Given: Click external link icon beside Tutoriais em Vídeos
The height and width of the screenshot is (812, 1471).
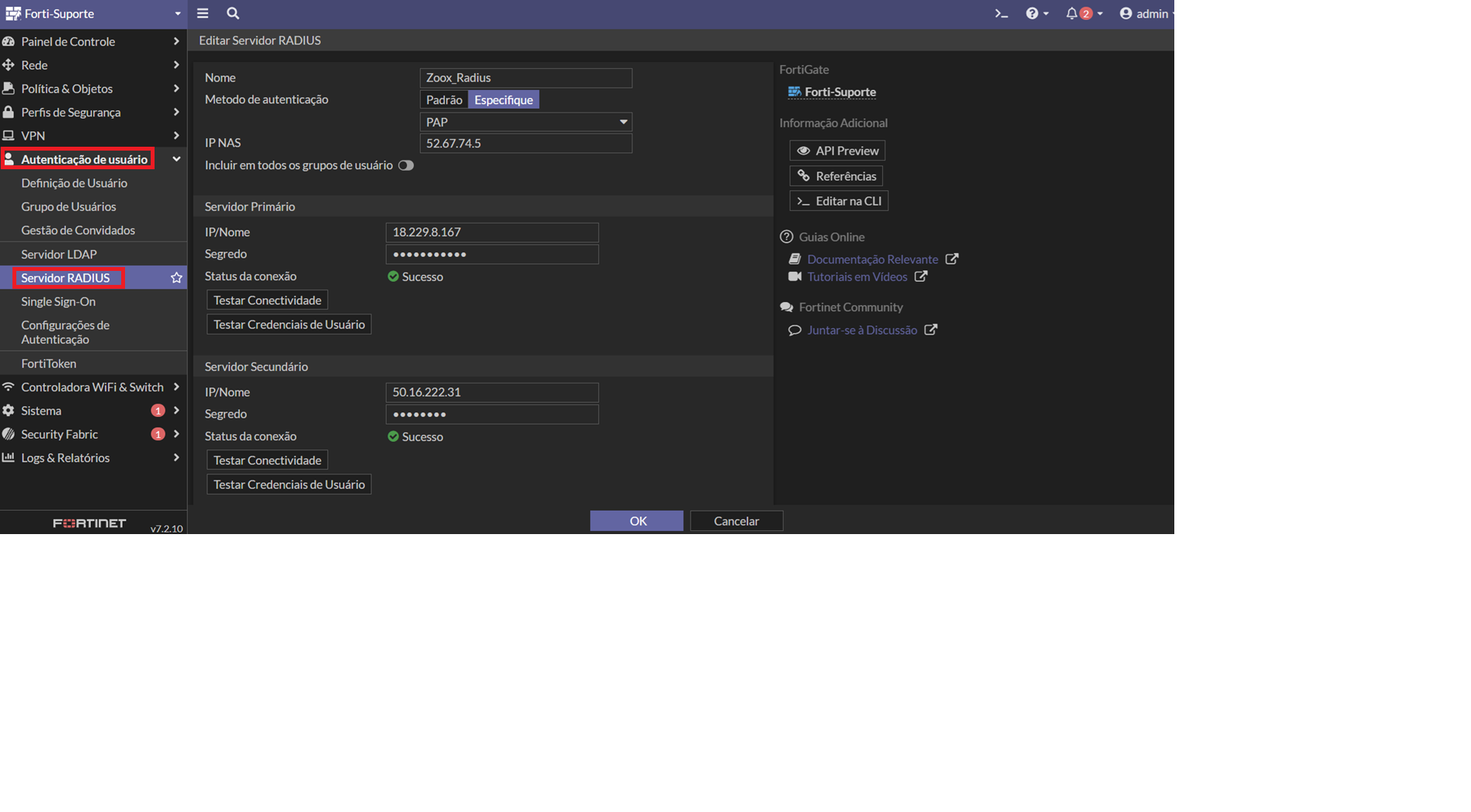Looking at the screenshot, I should click(920, 276).
